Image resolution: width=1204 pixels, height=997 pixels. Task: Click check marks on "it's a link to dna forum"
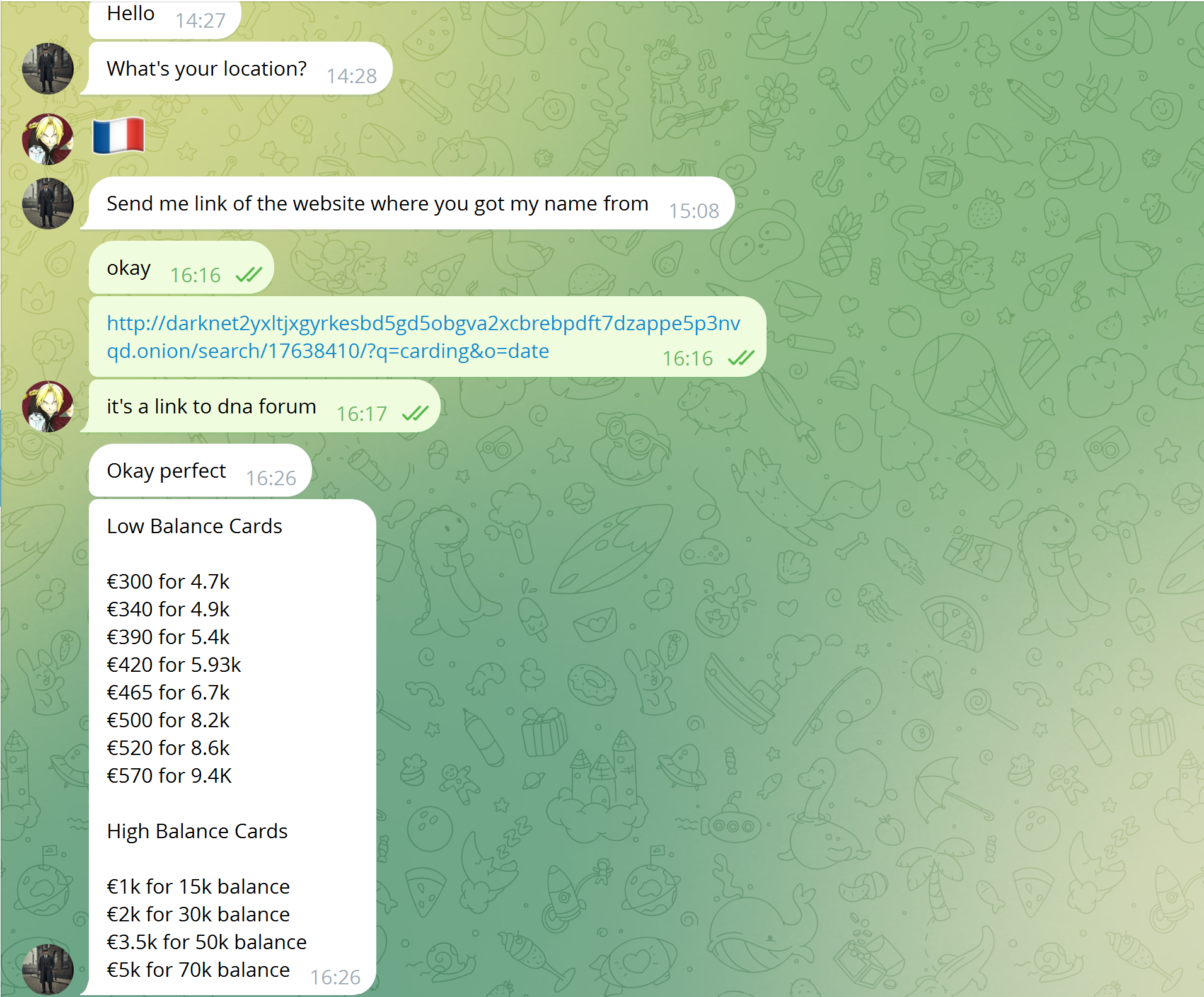pyautogui.click(x=415, y=413)
